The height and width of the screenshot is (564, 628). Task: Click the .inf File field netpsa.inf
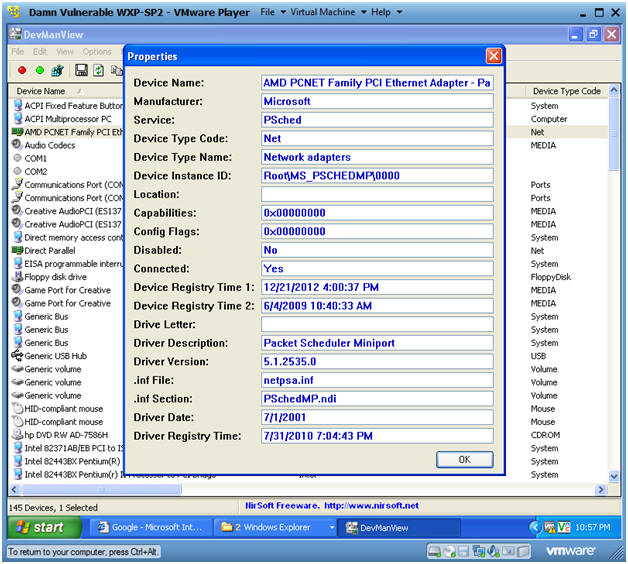click(377, 380)
